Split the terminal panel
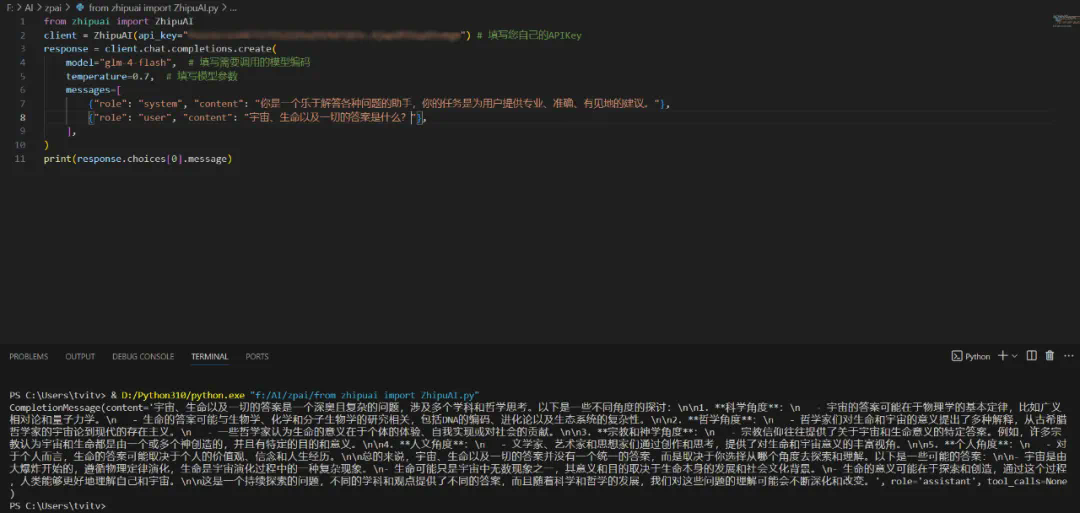This screenshot has width=1080, height=513. click(1034, 356)
